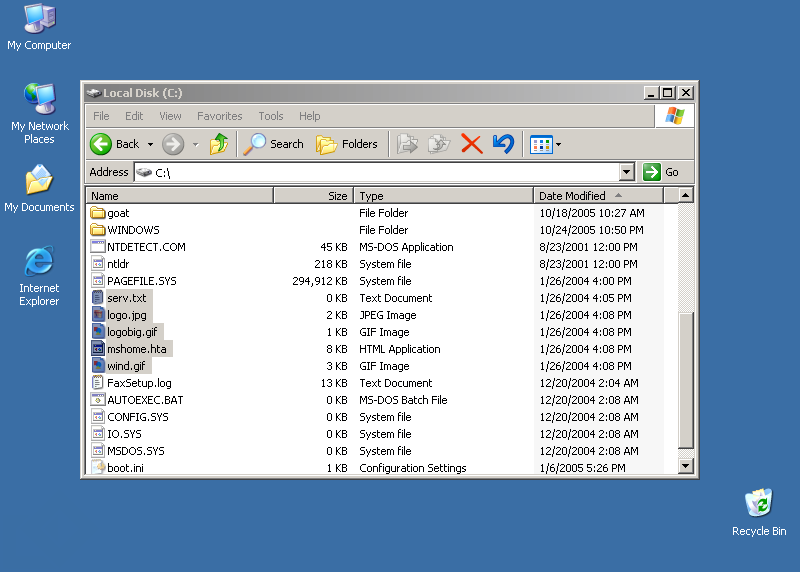Click the vertical scrollbar thumb
The width and height of the screenshot is (800, 572).
point(686,380)
